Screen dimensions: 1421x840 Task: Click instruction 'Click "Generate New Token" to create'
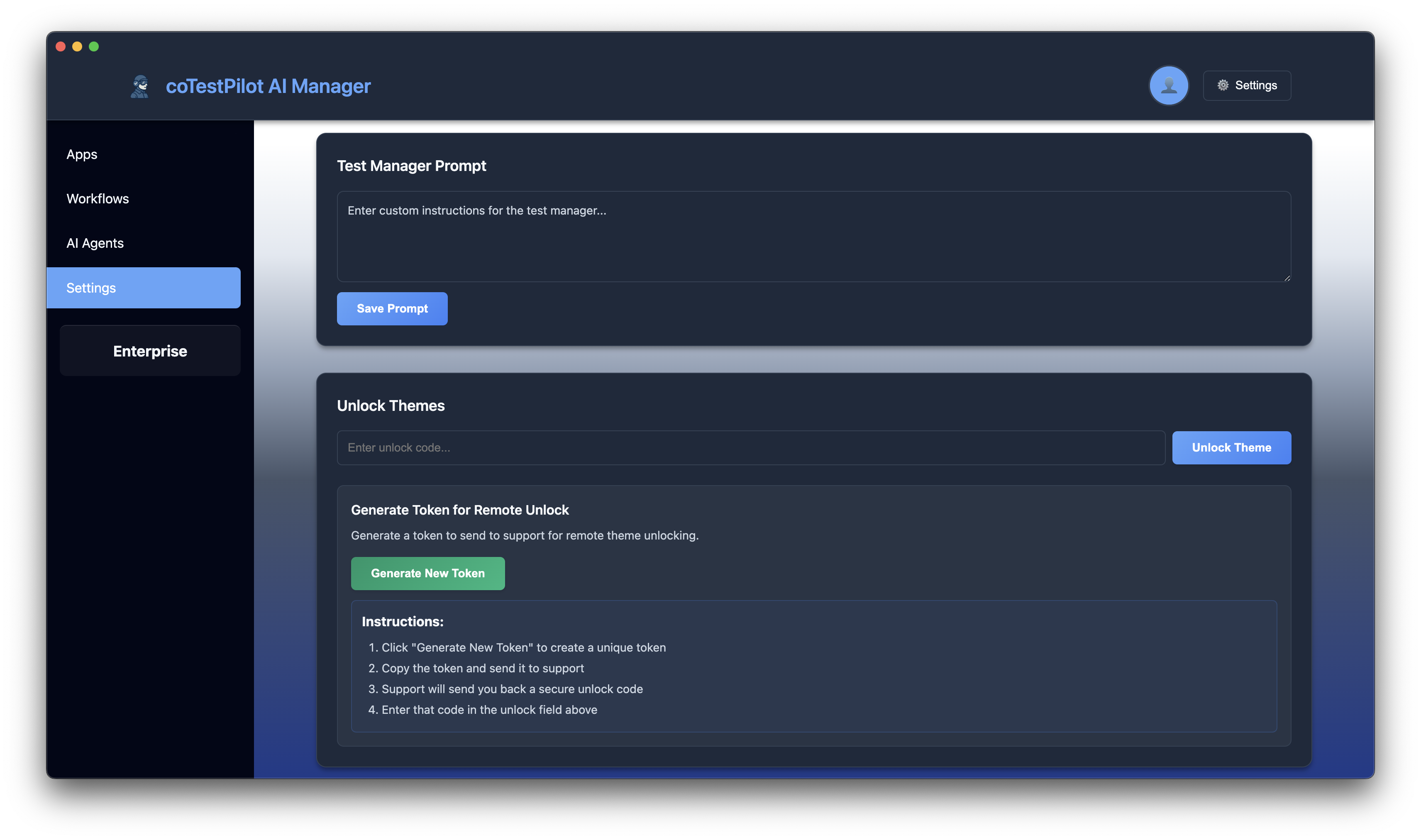(523, 647)
